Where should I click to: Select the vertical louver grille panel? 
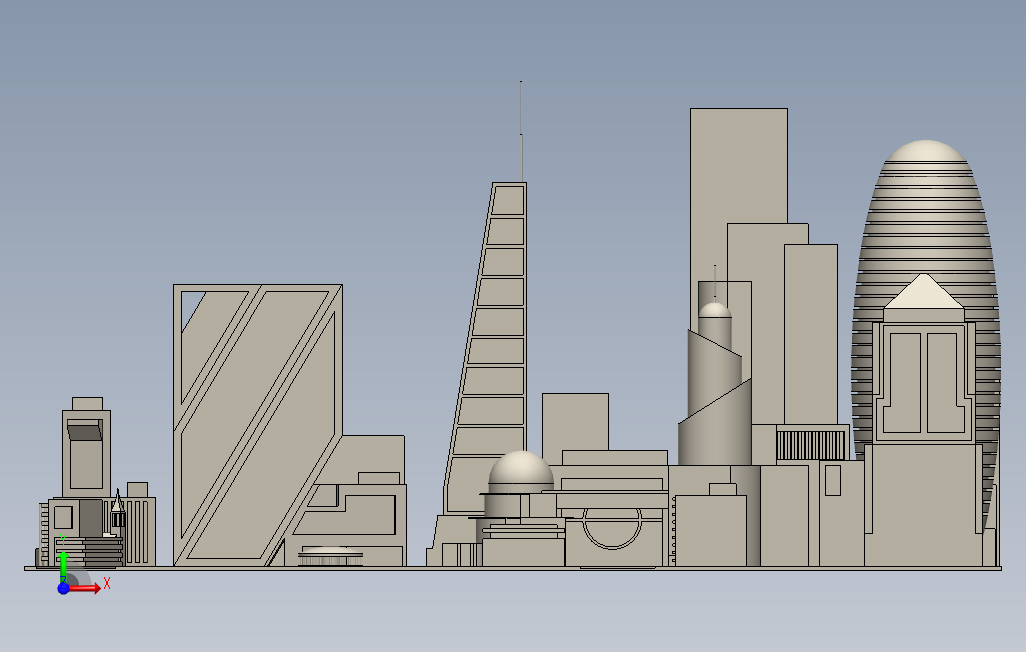coord(811,445)
